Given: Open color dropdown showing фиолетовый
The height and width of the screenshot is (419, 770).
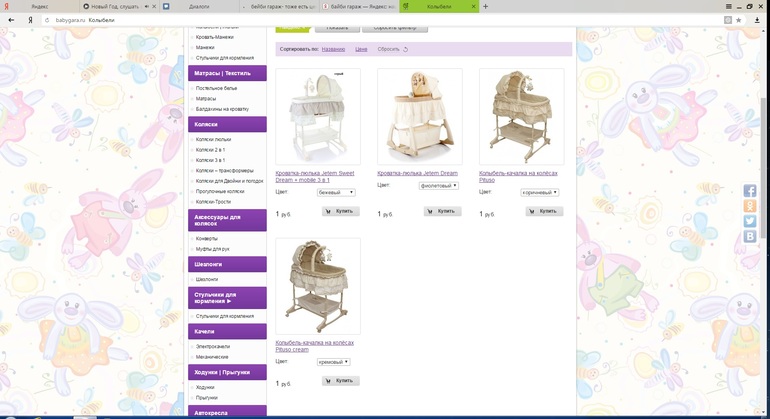Looking at the screenshot, I should click(x=439, y=186).
